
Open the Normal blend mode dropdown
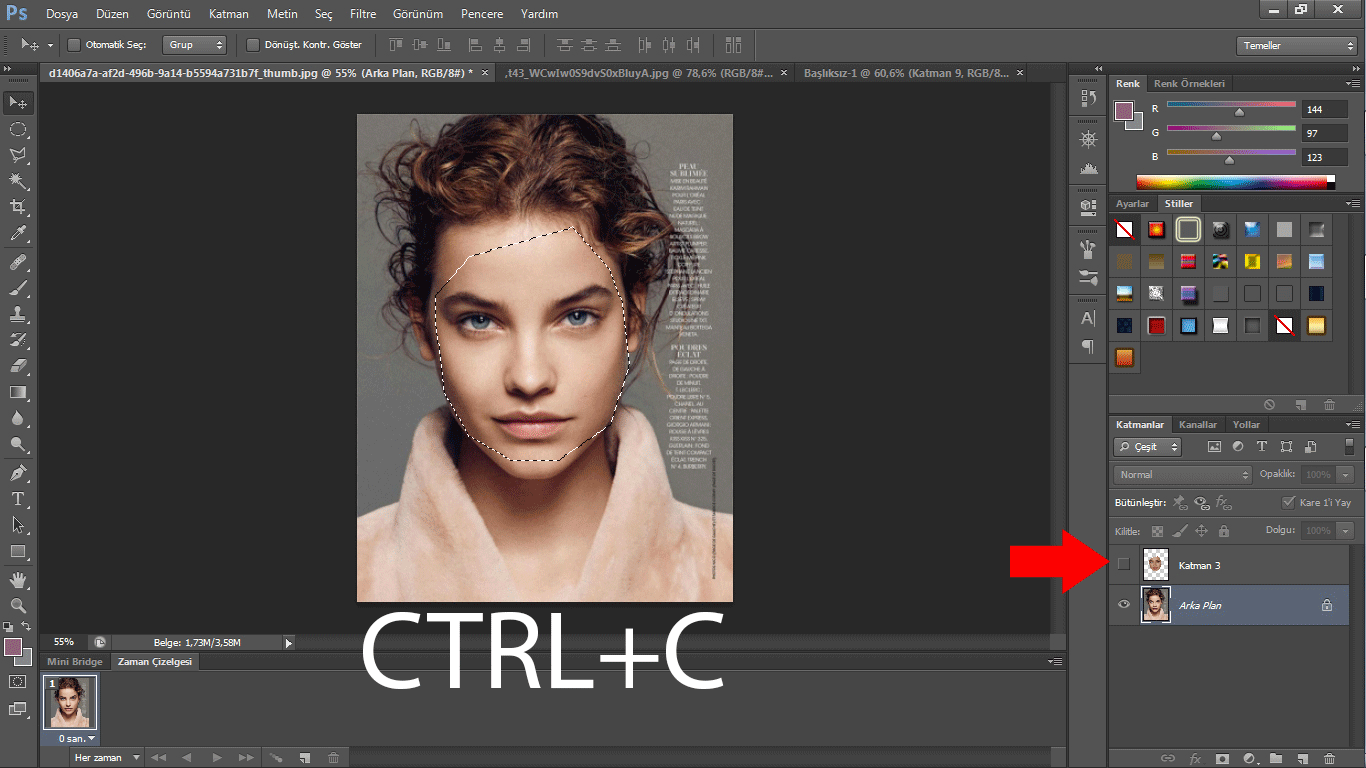click(x=1182, y=474)
